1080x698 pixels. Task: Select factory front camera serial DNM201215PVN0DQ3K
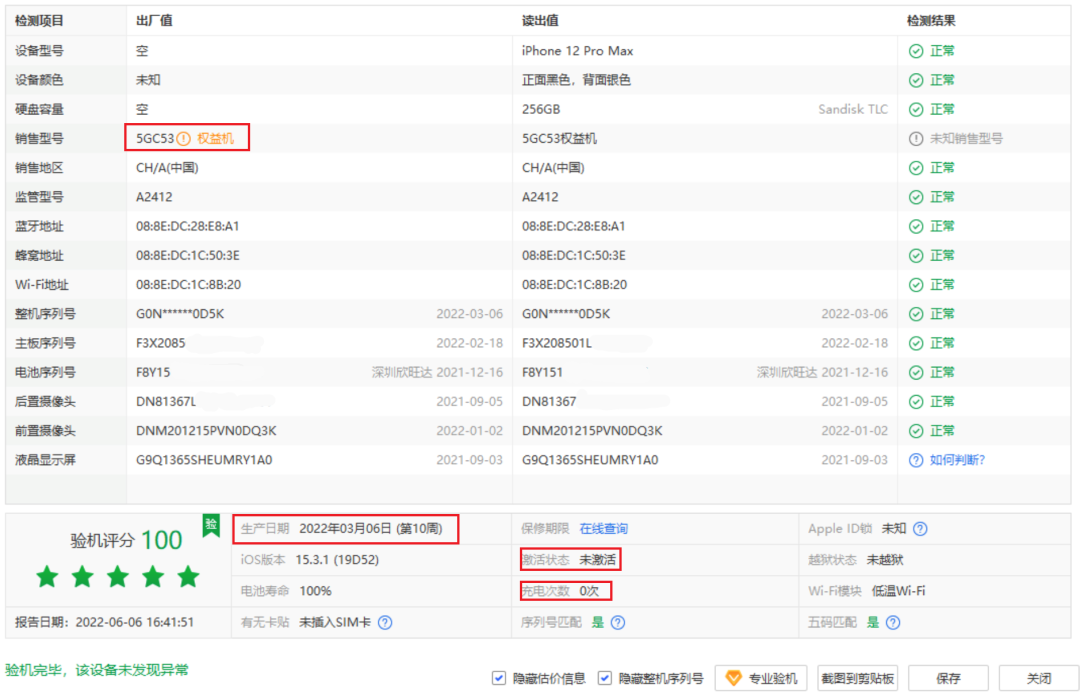[206, 431]
